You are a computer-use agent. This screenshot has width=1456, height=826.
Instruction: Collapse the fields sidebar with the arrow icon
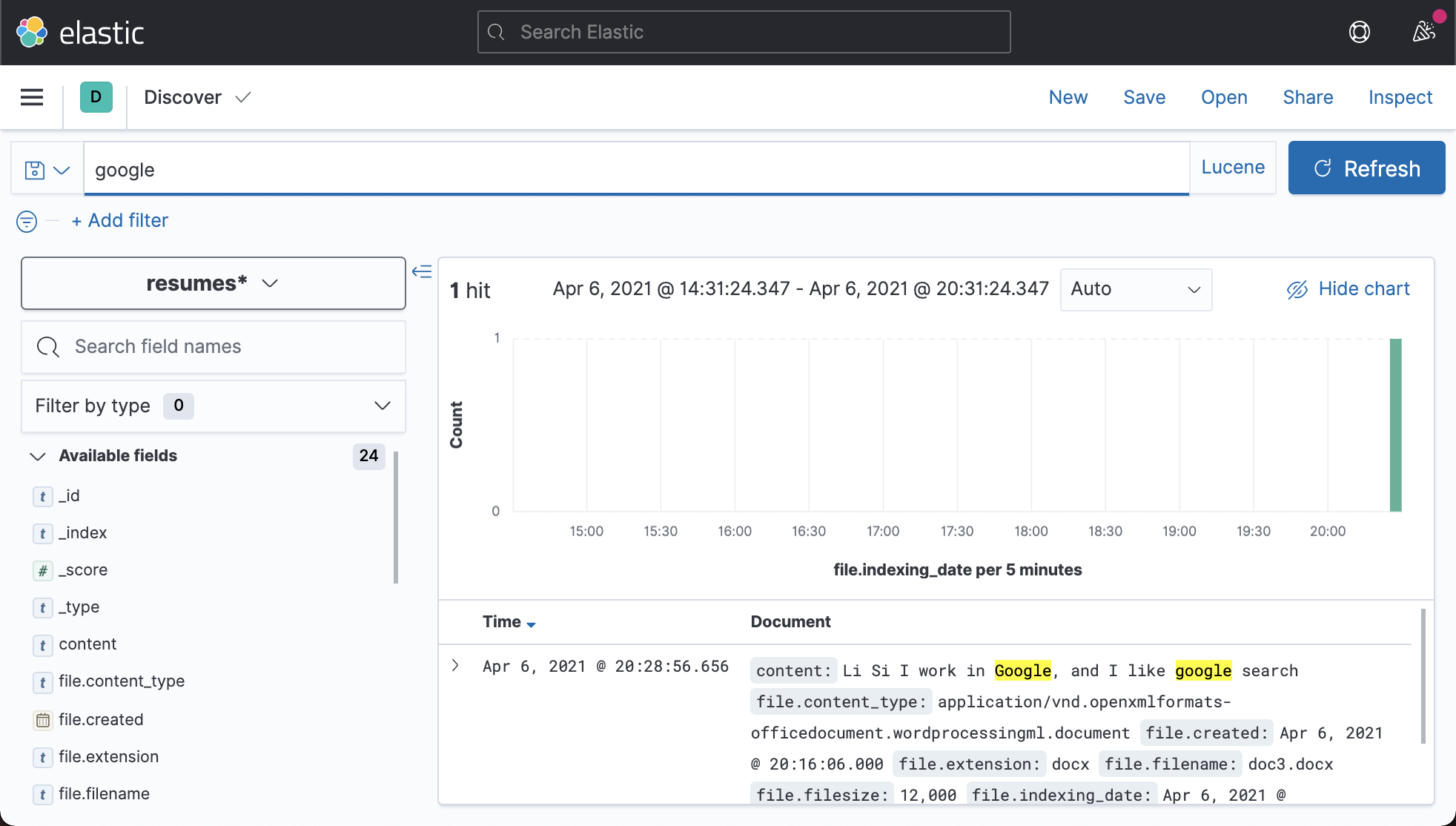pyautogui.click(x=422, y=272)
